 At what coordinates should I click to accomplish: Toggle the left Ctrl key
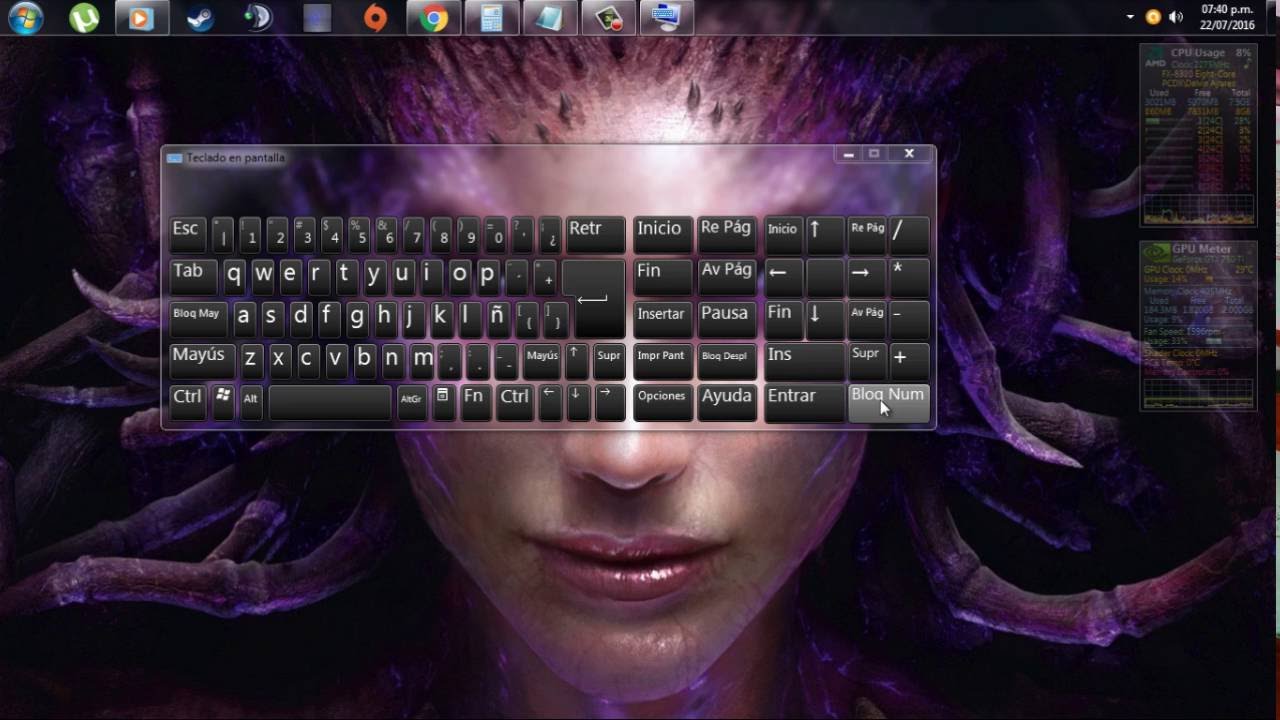point(187,401)
